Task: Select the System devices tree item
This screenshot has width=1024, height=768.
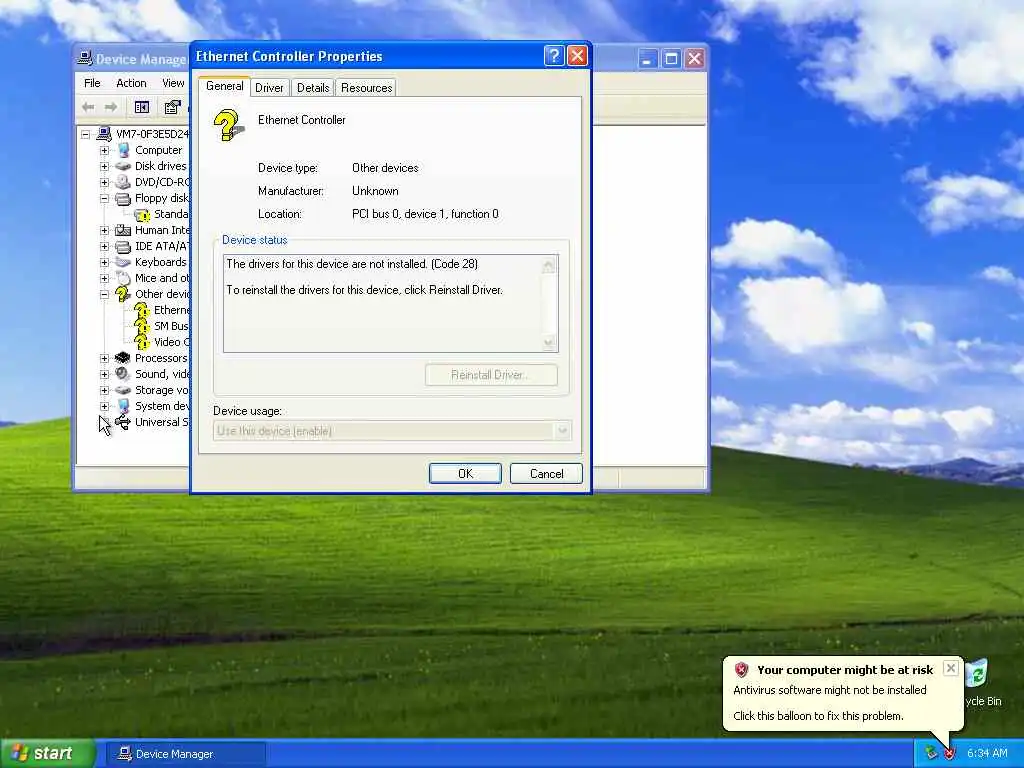Action: [161, 406]
